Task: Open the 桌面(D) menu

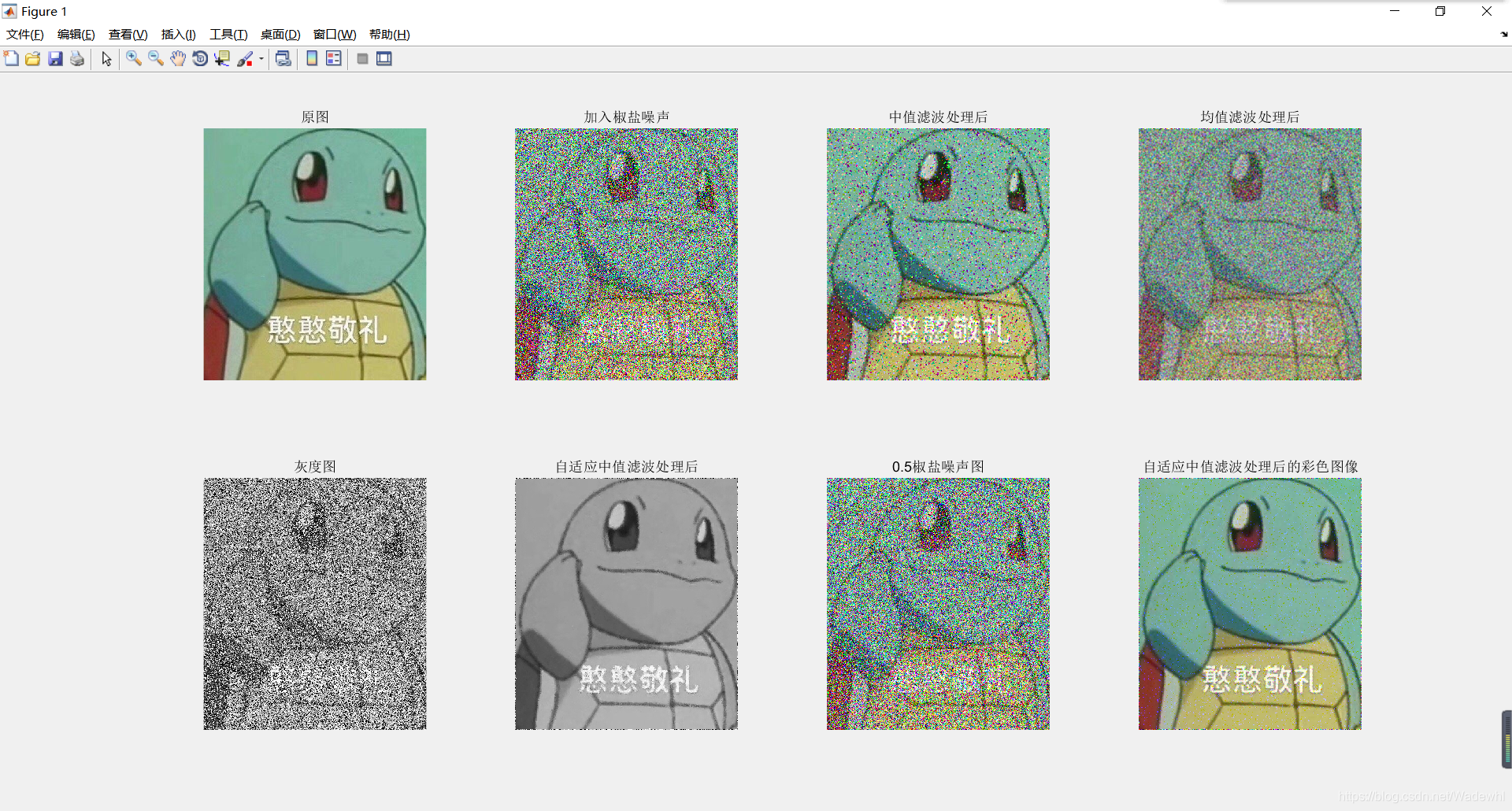Action: coord(280,35)
